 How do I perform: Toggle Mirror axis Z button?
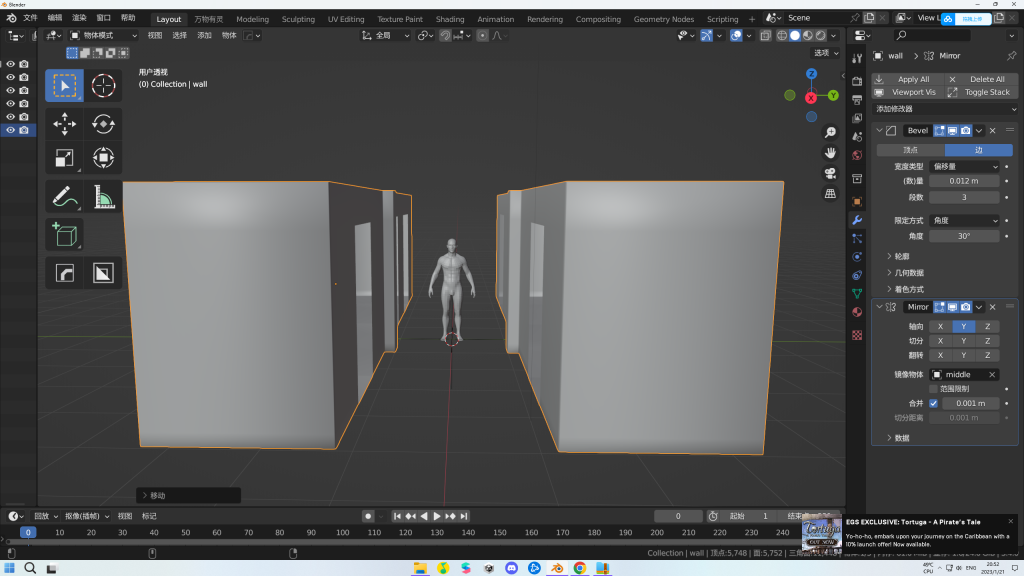point(987,327)
